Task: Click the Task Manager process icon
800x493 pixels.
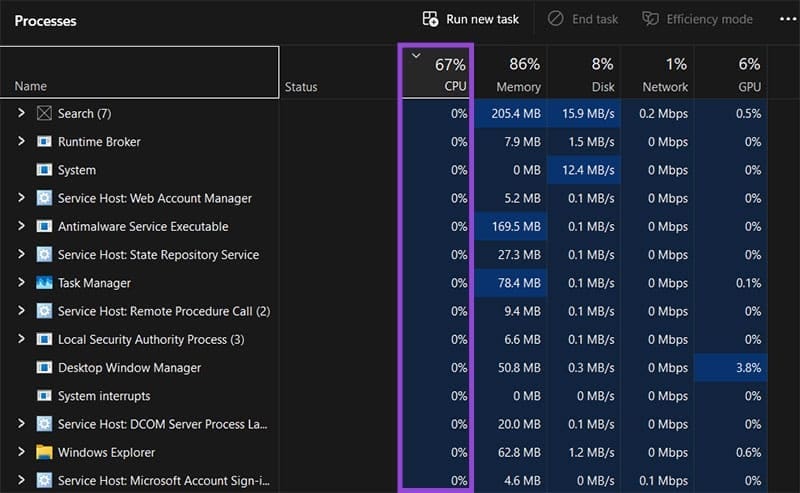Action: (x=44, y=283)
